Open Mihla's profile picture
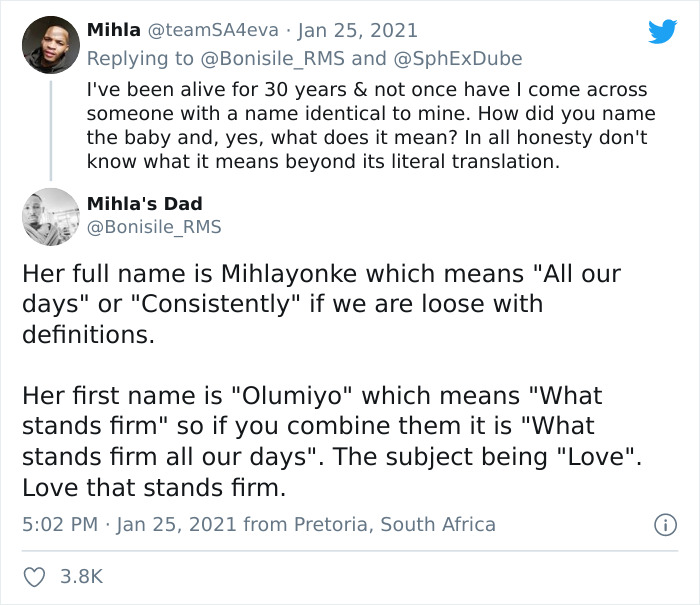 [x=51, y=45]
